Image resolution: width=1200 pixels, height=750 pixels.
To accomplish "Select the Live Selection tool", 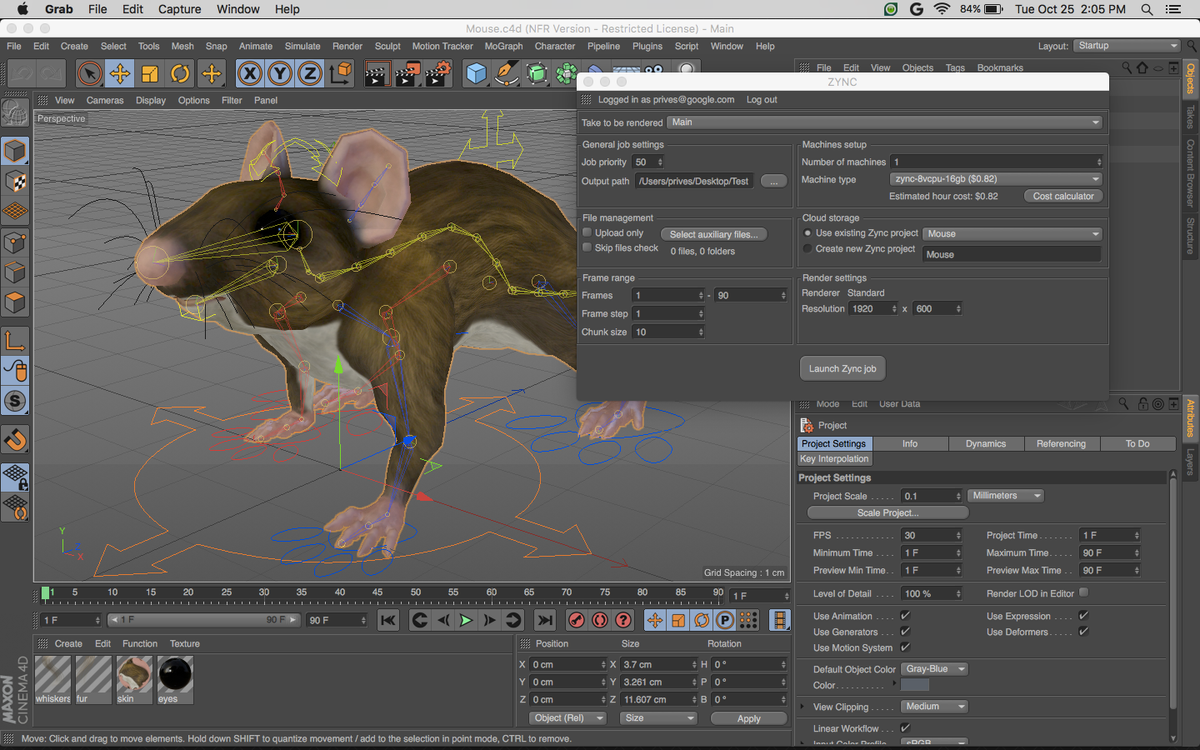I will coord(89,73).
